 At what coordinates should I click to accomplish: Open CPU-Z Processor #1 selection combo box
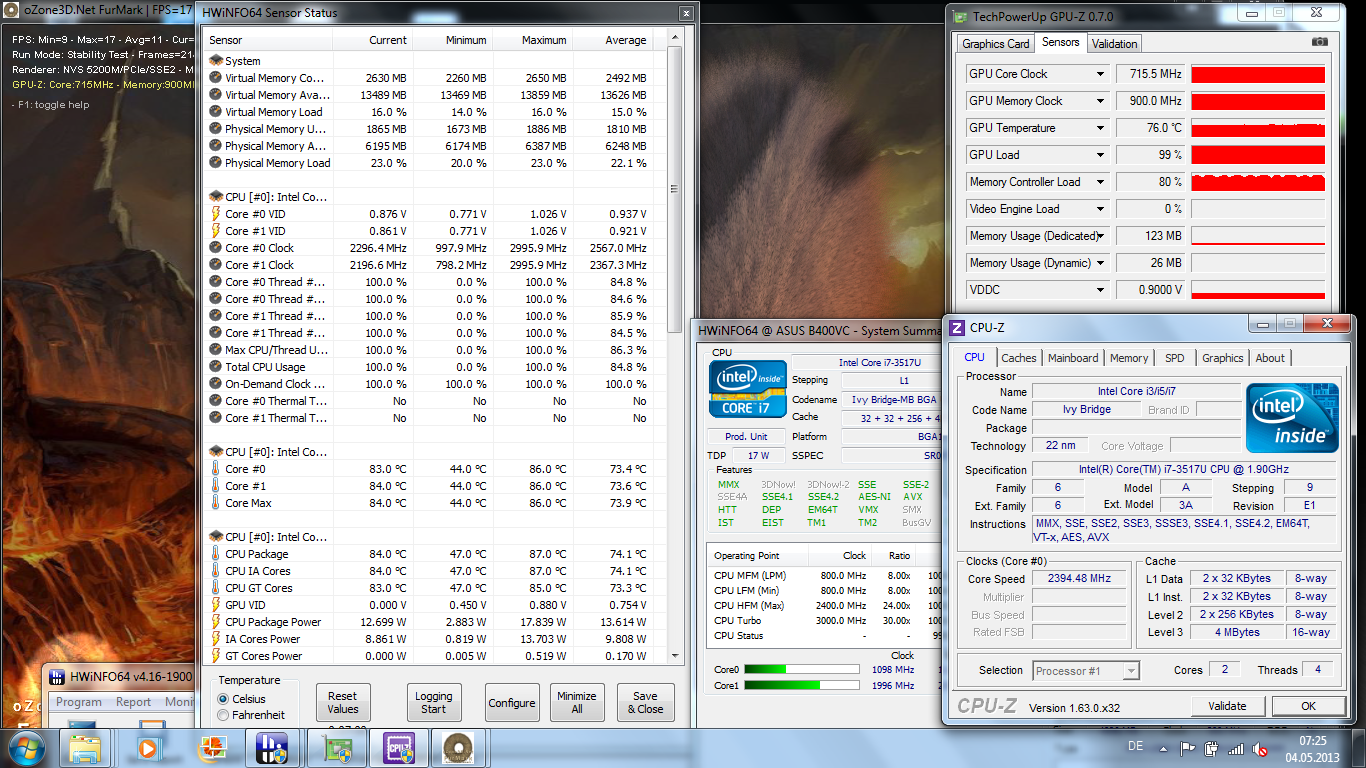(1085, 671)
